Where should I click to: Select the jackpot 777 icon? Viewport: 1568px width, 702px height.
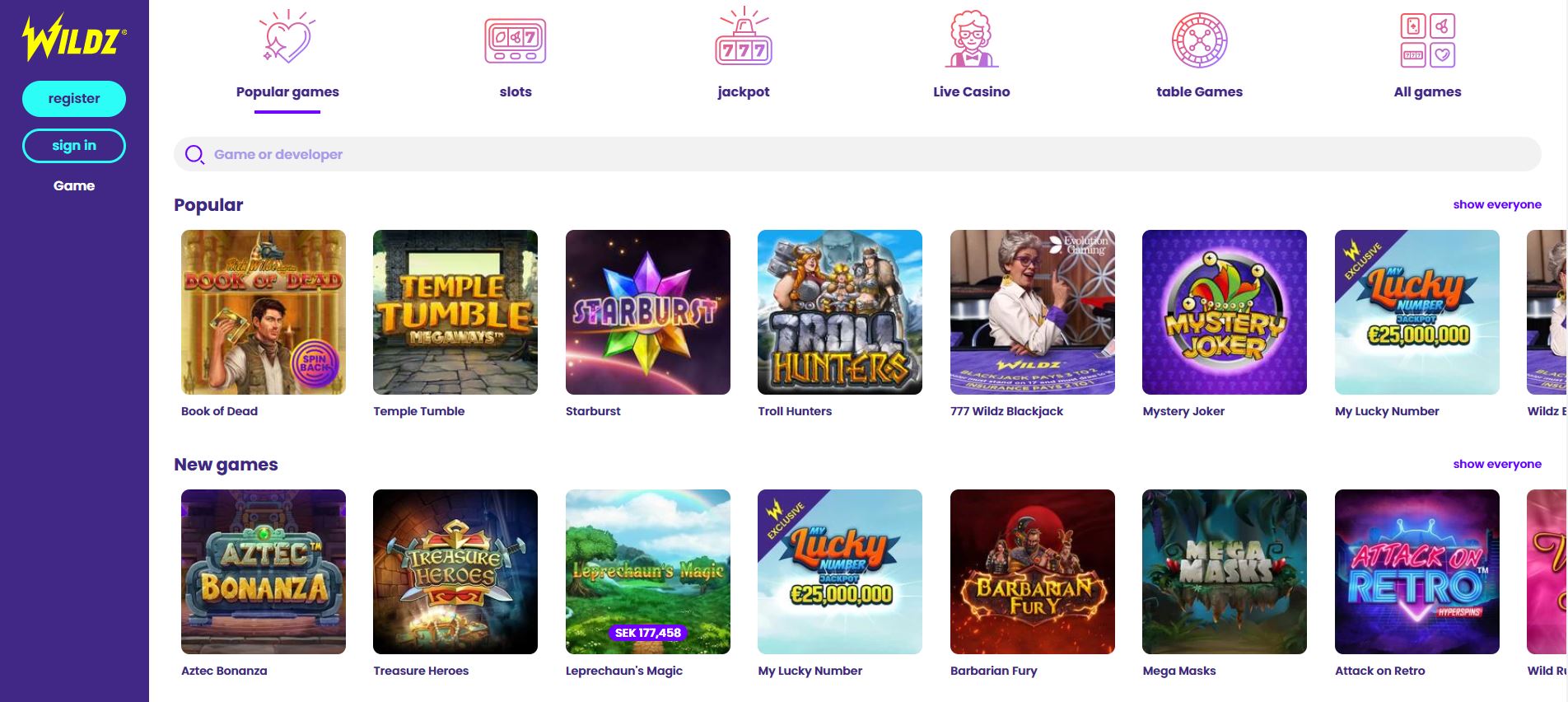click(x=744, y=36)
